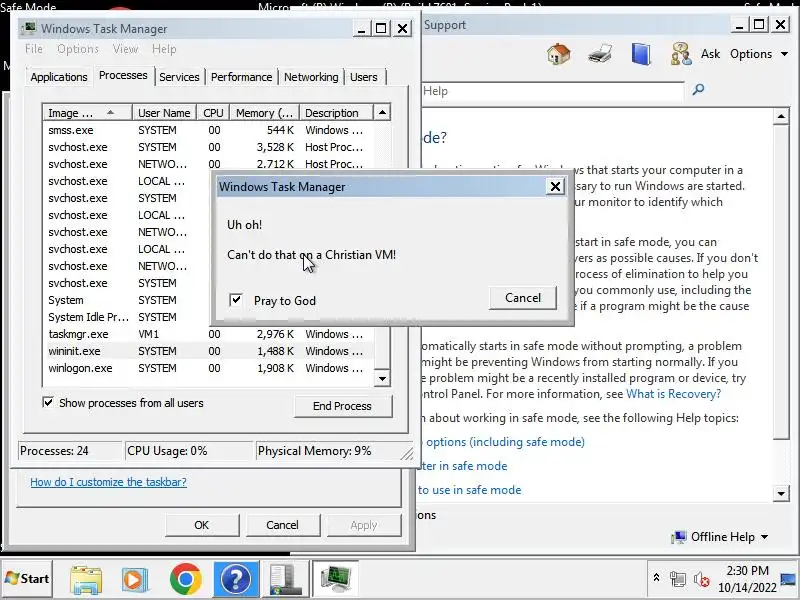The width and height of the screenshot is (800, 600).
Task: Select the System Idle Process row
Action: pyautogui.click(x=128, y=317)
